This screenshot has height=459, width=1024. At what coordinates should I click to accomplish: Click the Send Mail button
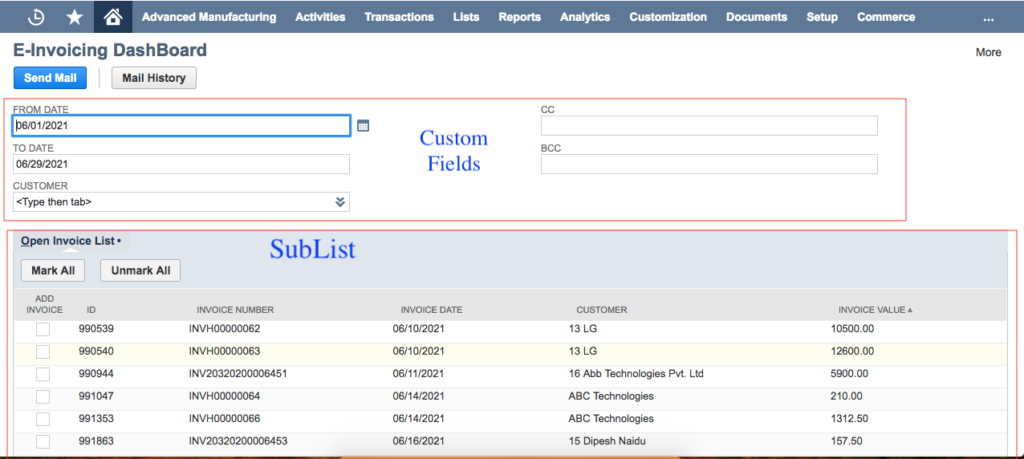pos(50,78)
